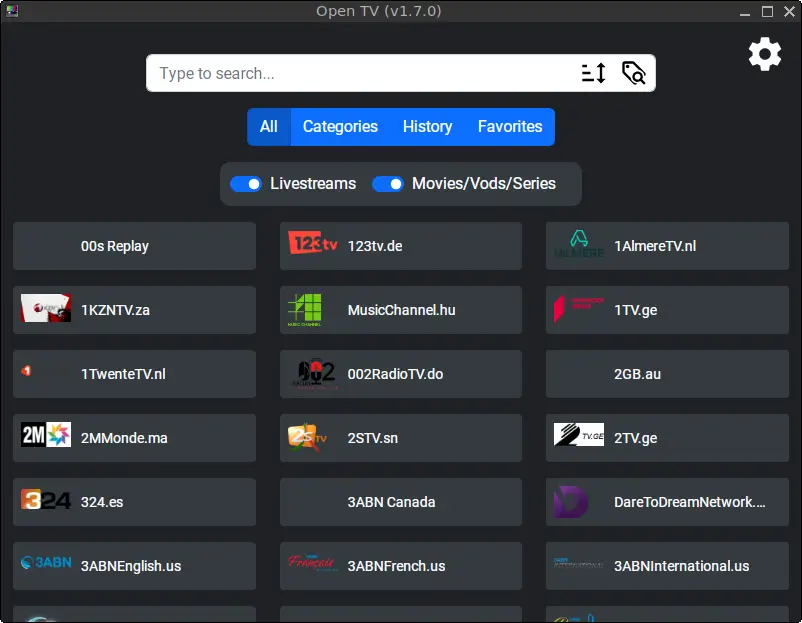Click the 1TwenteTV.nl small red logo
The height and width of the screenshot is (623, 802).
(x=26, y=370)
